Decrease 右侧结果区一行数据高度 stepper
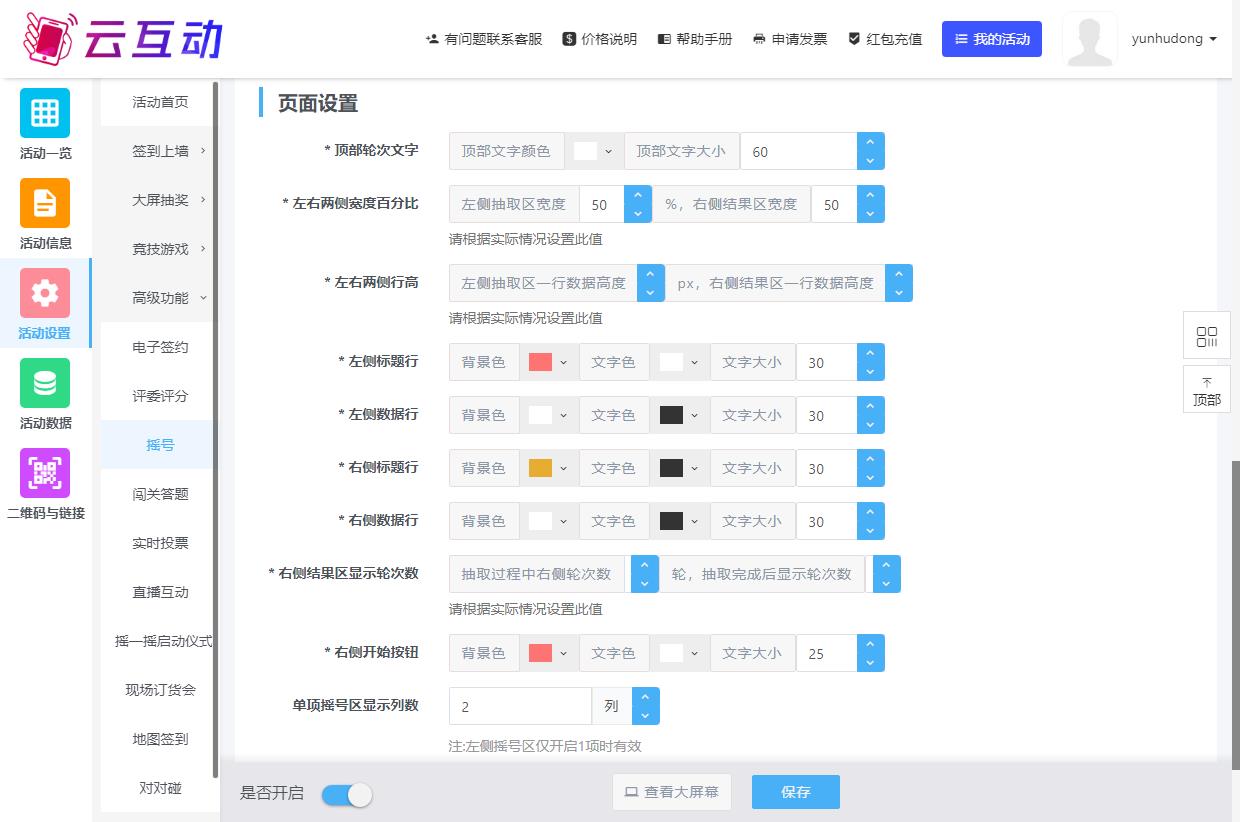The height and width of the screenshot is (822, 1240). coord(898,292)
